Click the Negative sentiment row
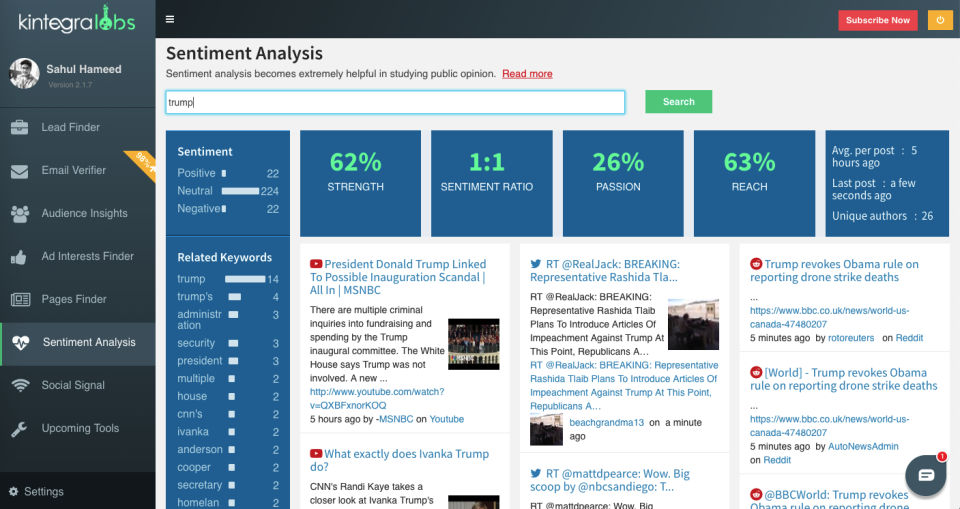This screenshot has height=509, width=960. pos(228,209)
